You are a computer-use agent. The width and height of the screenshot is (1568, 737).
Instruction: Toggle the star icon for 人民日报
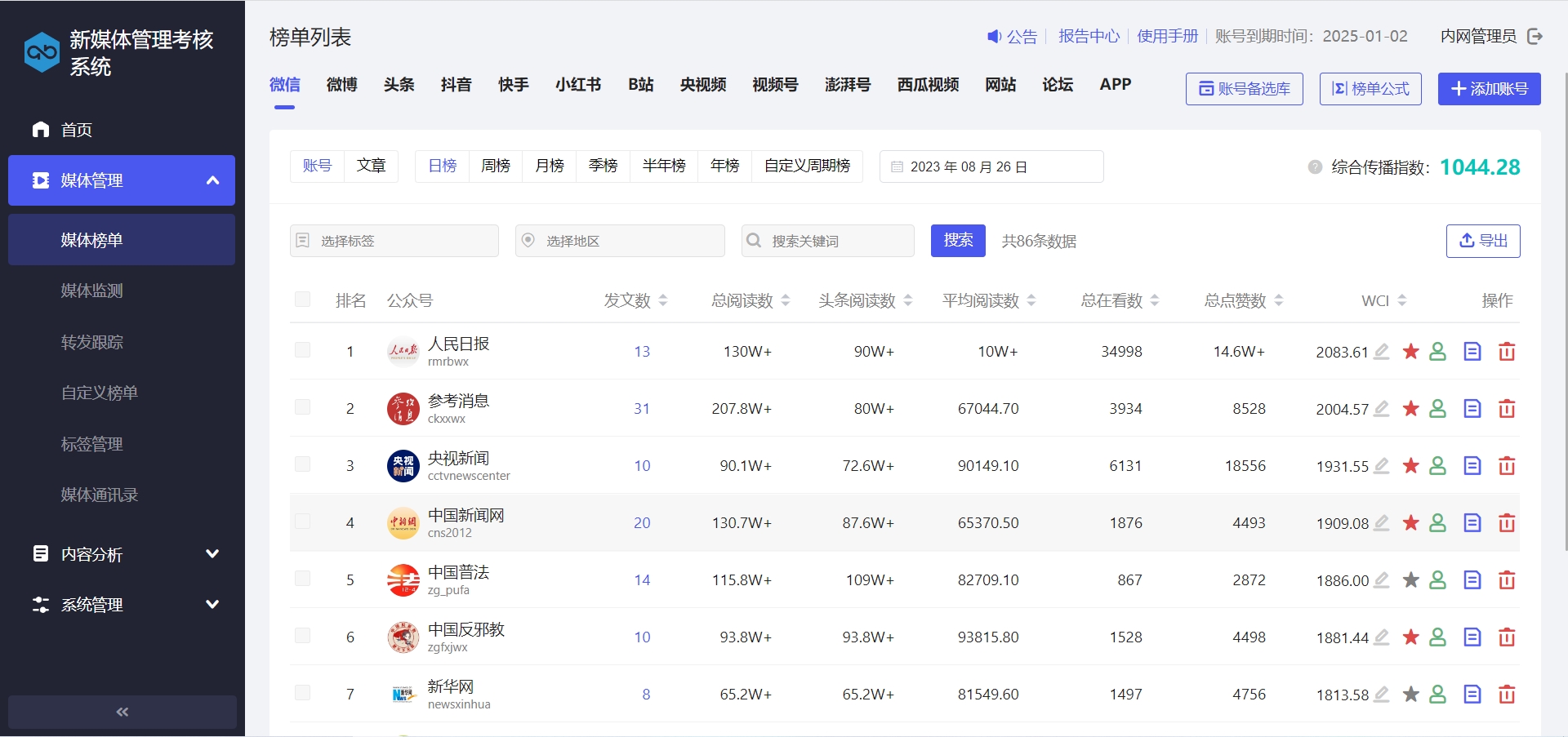(1410, 352)
